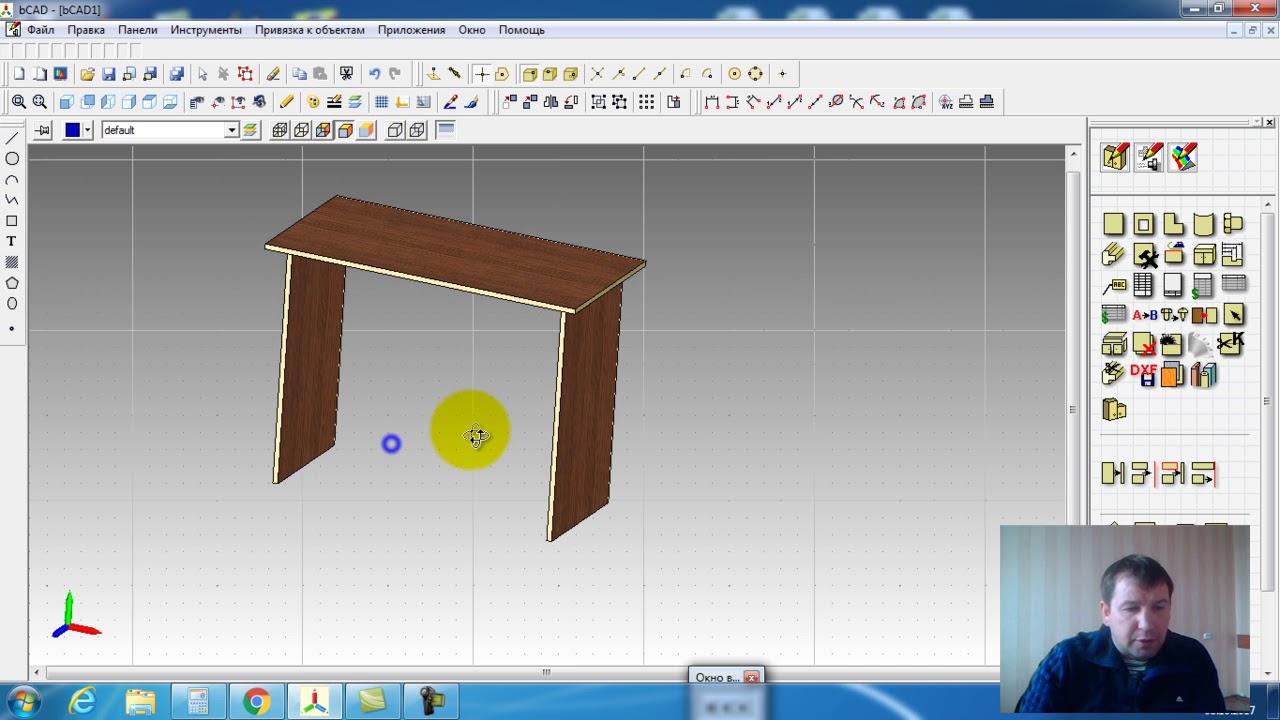Viewport: 1280px width, 720px height.
Task: Open the color picker dropdown arrow
Action: 88,130
